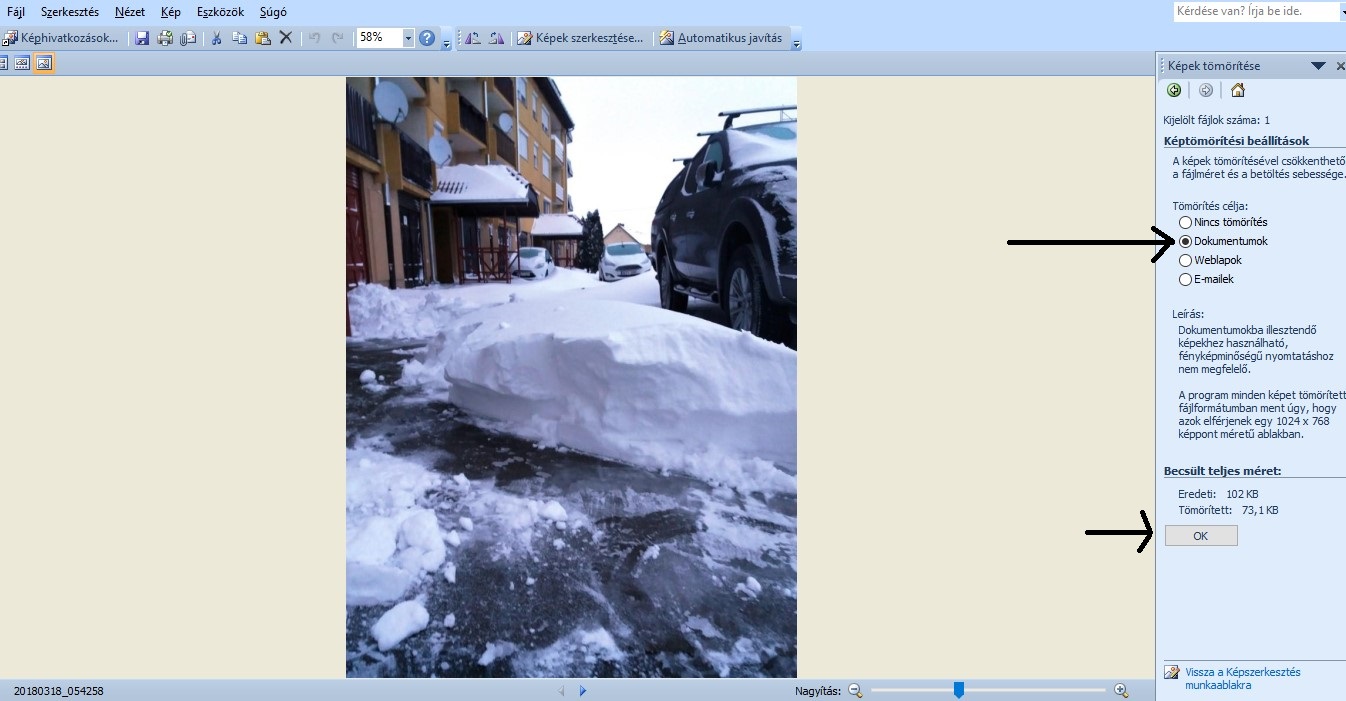The width and height of the screenshot is (1346, 701).
Task: Select the Nincs tömörítés radio button
Action: click(x=1186, y=222)
